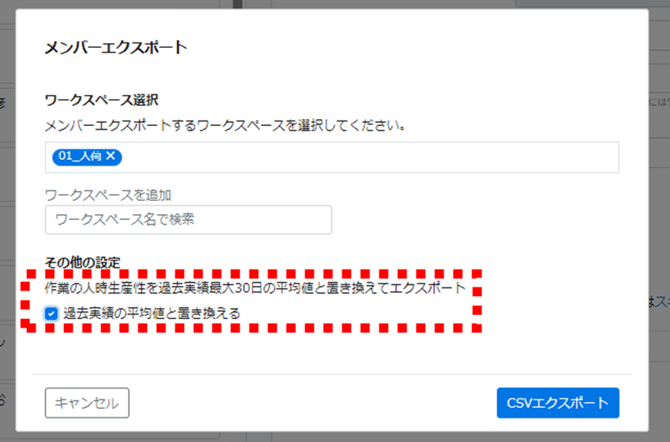Click the blue link behind dialog's right edge
The height and width of the screenshot is (442, 670).
(x=662, y=300)
